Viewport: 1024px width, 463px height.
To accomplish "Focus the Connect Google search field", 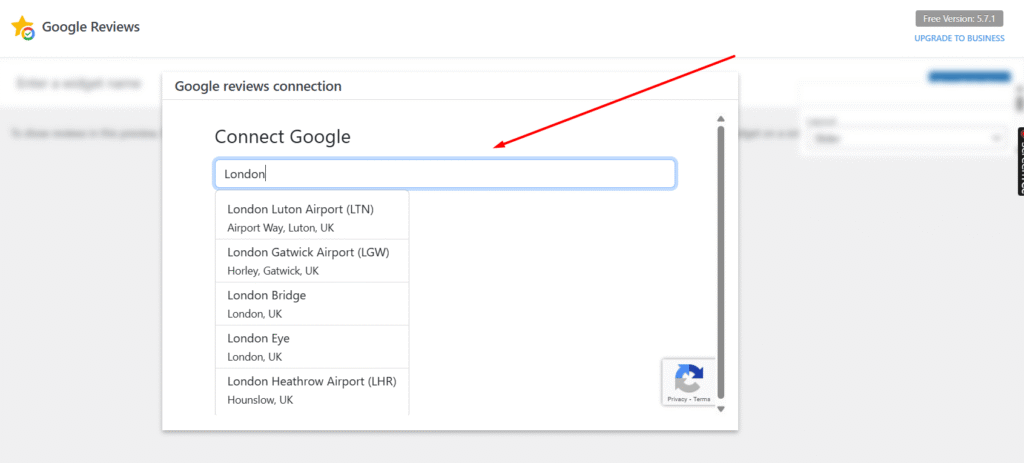I will pyautogui.click(x=445, y=174).
